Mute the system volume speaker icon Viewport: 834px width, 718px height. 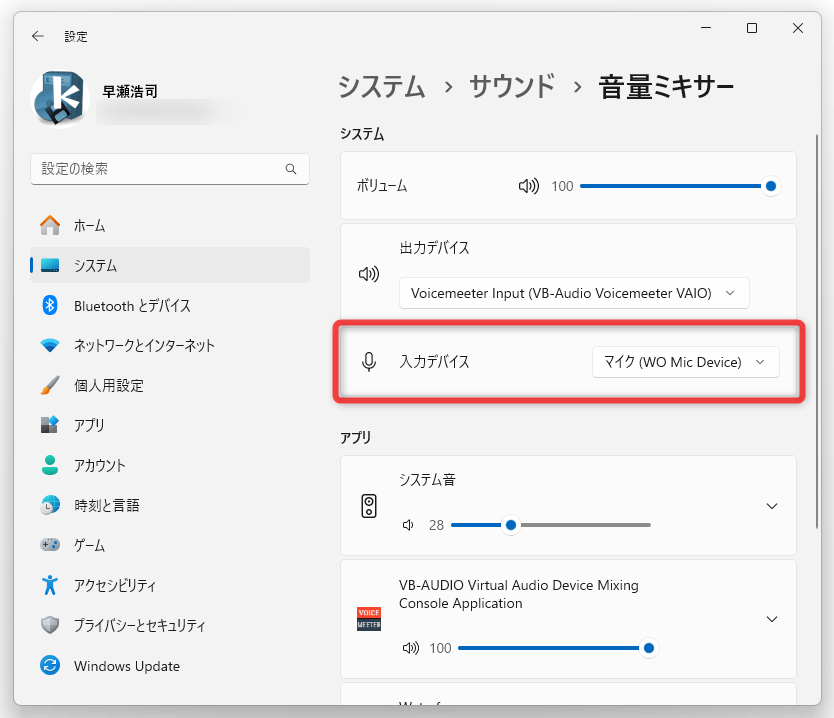click(x=529, y=186)
